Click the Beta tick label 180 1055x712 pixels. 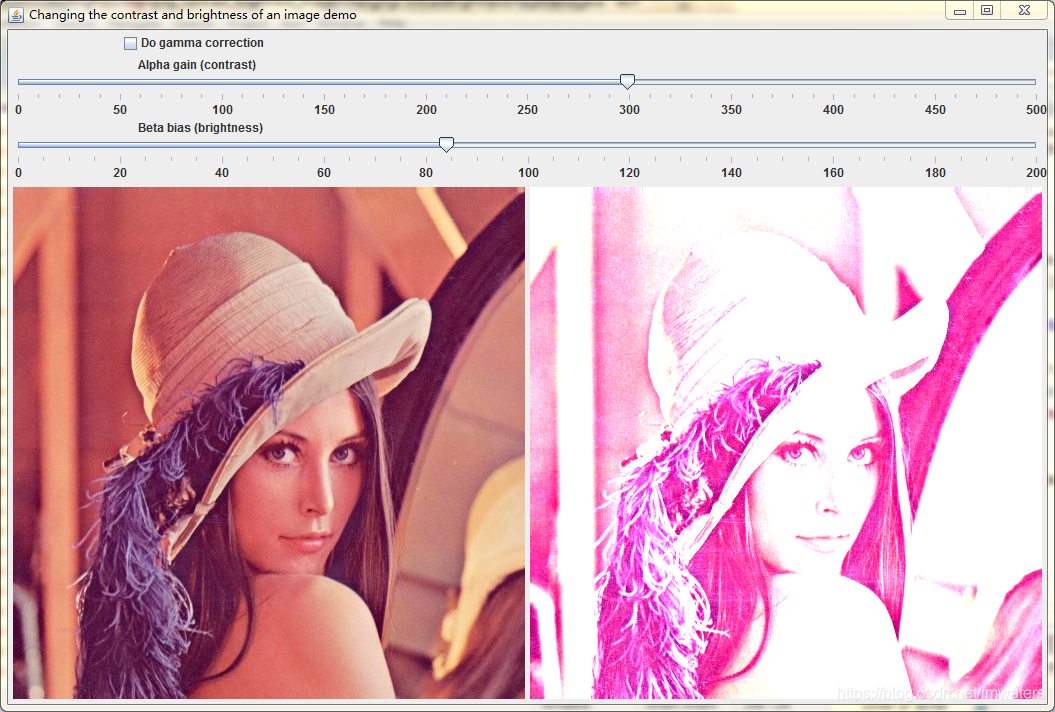click(935, 173)
